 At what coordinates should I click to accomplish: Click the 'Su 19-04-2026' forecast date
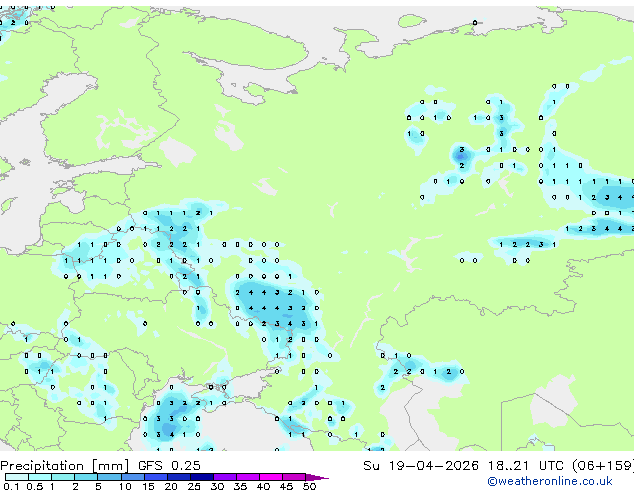click(421, 466)
